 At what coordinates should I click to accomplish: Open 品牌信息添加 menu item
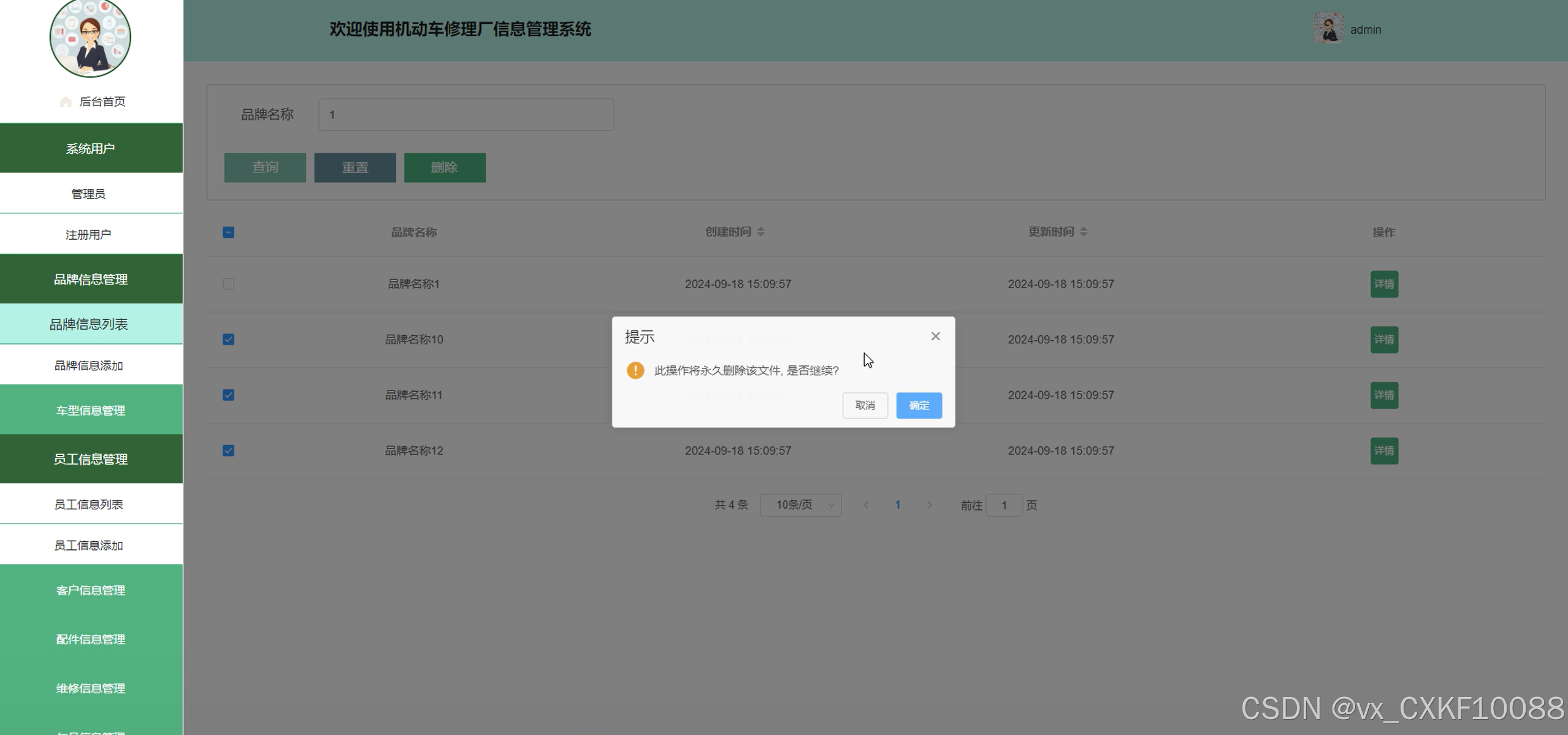(89, 365)
